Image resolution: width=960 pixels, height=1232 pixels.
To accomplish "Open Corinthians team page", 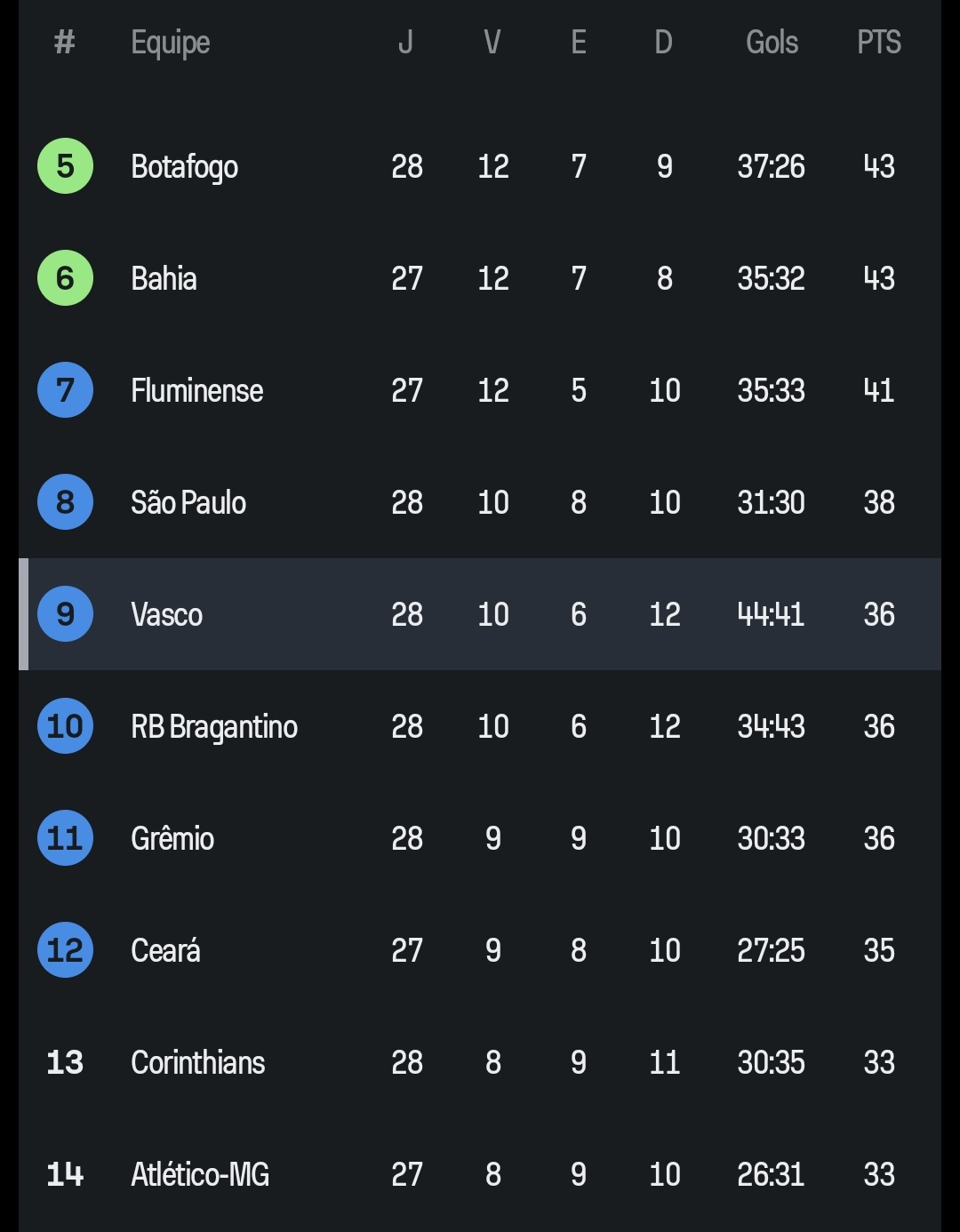I will (x=197, y=1063).
